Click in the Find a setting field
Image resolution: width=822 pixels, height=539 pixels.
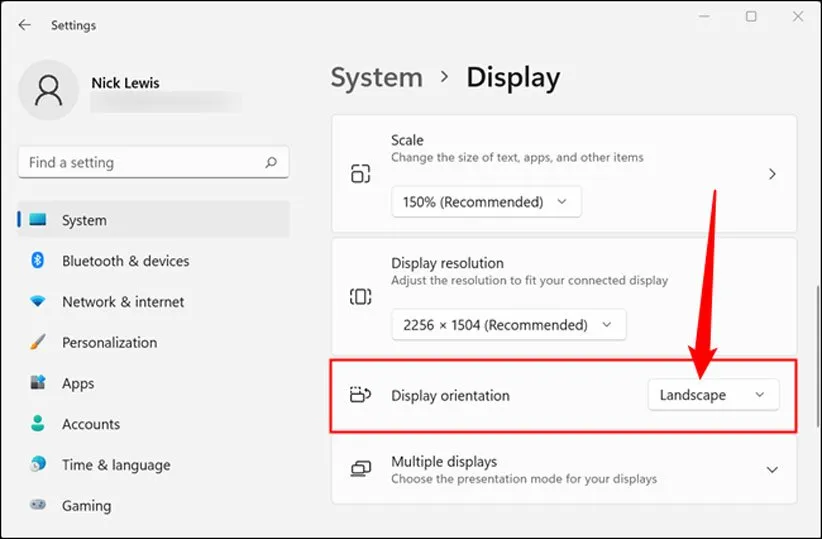140,162
